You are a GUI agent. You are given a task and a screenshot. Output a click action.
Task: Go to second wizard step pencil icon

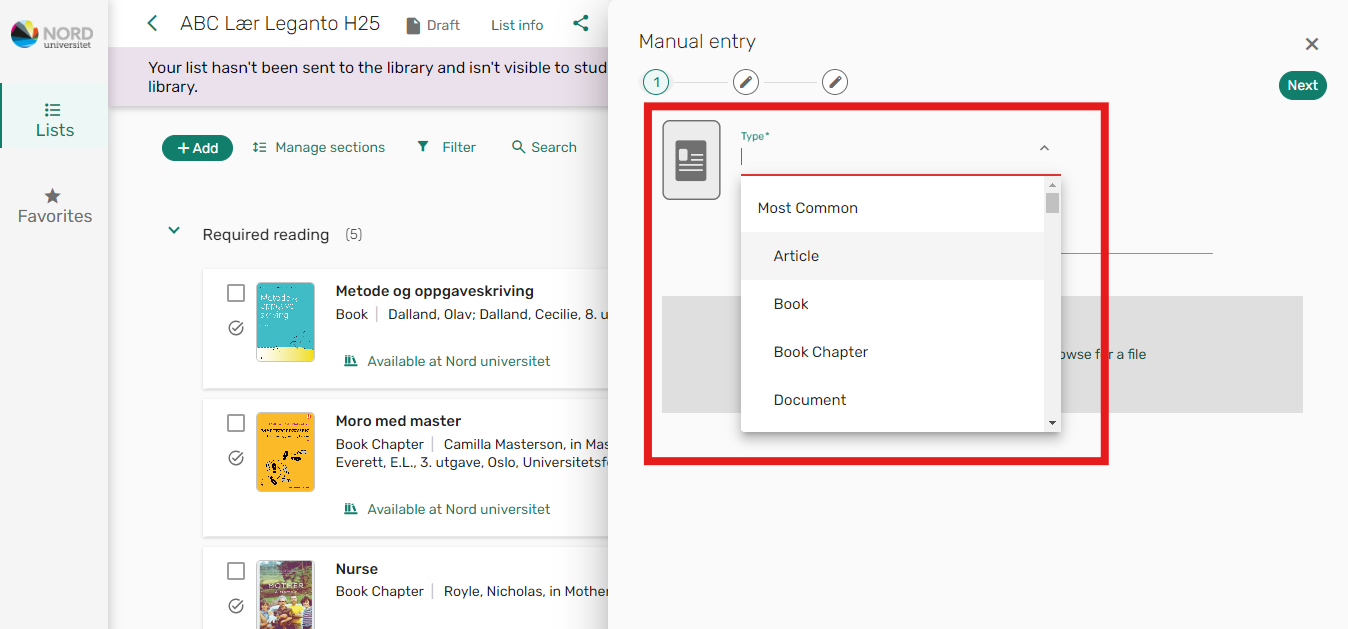(746, 82)
